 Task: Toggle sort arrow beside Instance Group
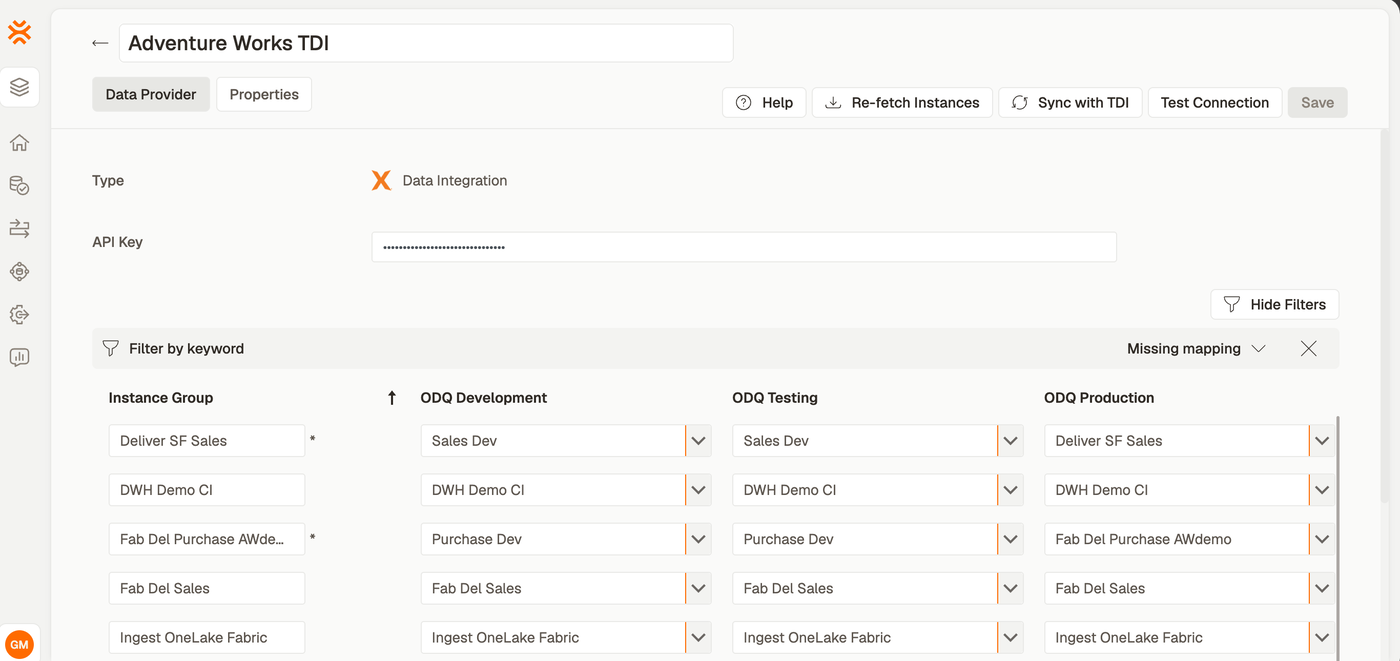pyautogui.click(x=392, y=398)
